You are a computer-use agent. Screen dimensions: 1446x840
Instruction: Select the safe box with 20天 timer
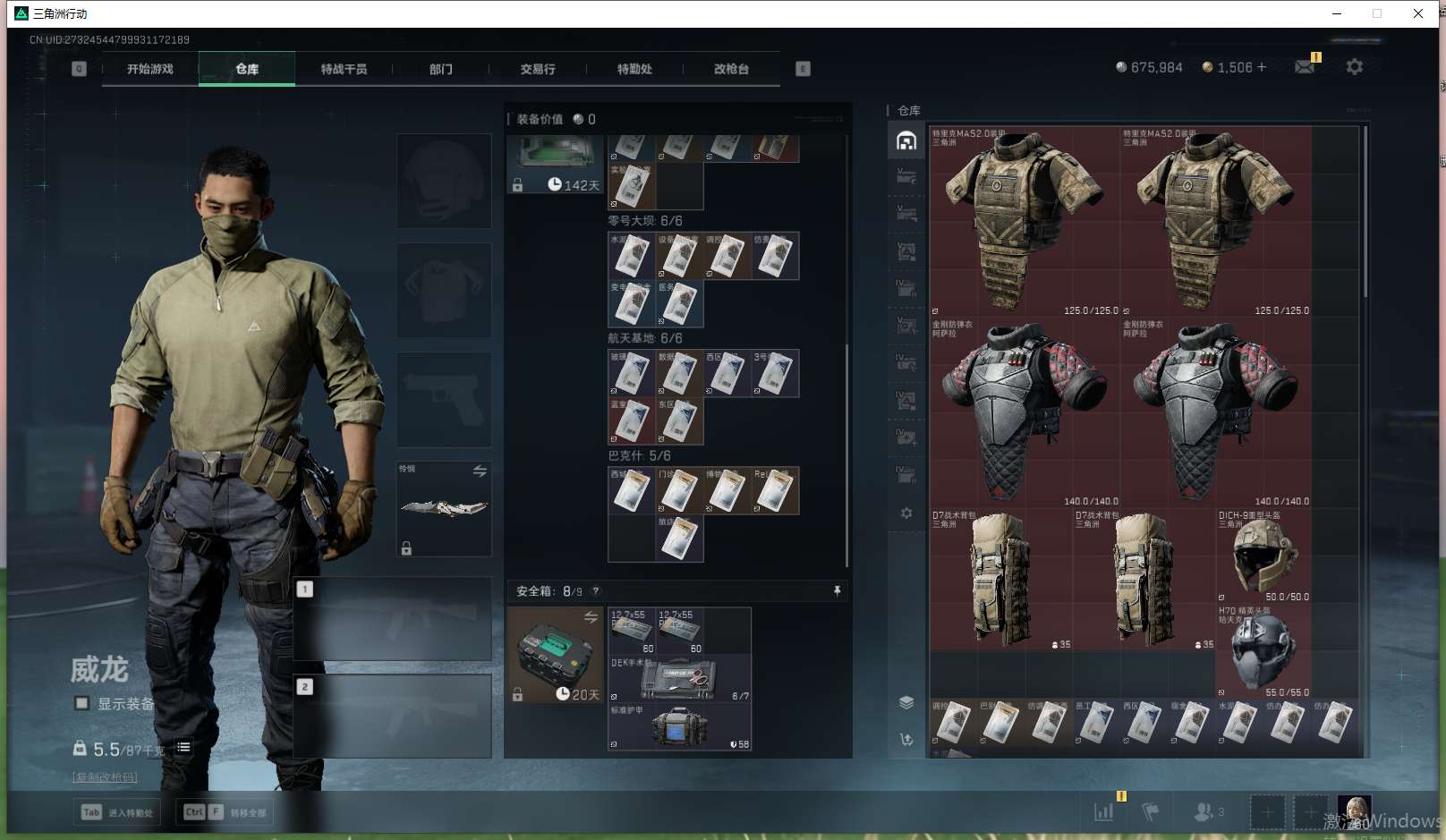(x=556, y=655)
